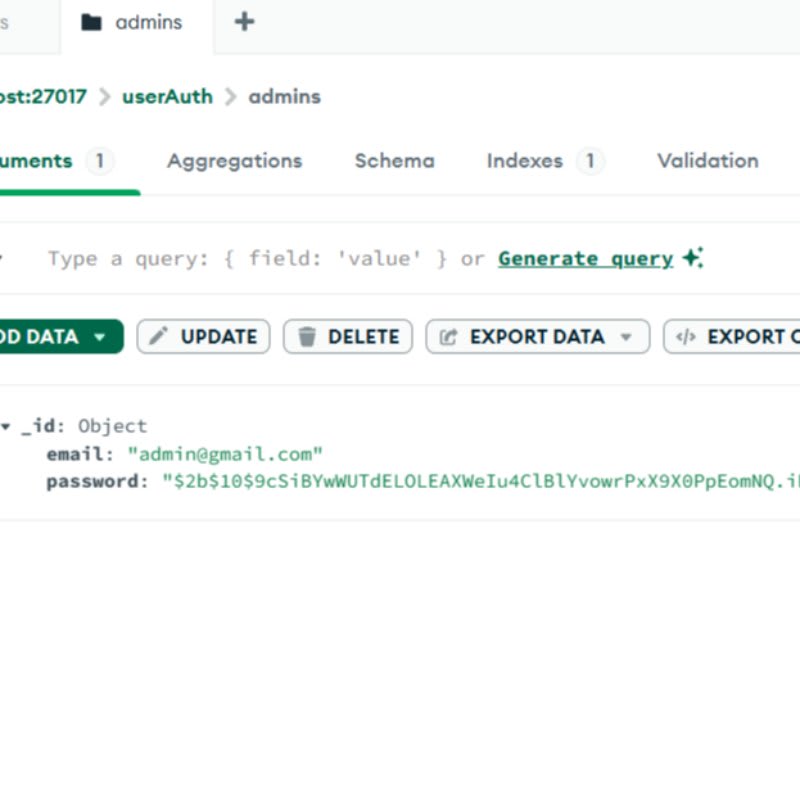Click the code brackets icon on Export Code
800x800 pixels.
[686, 337]
